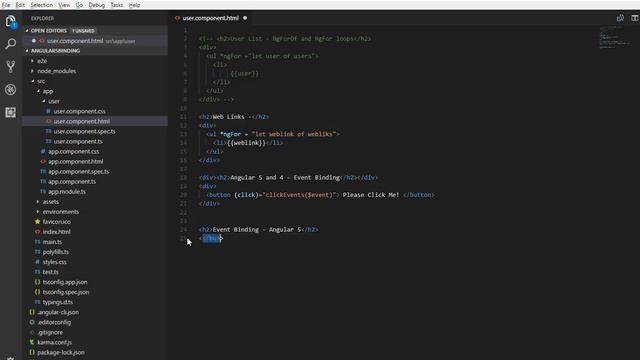Click the 'Event Binding - Angular 5' heading line
The height and width of the screenshot is (360, 640).
(x=258, y=230)
